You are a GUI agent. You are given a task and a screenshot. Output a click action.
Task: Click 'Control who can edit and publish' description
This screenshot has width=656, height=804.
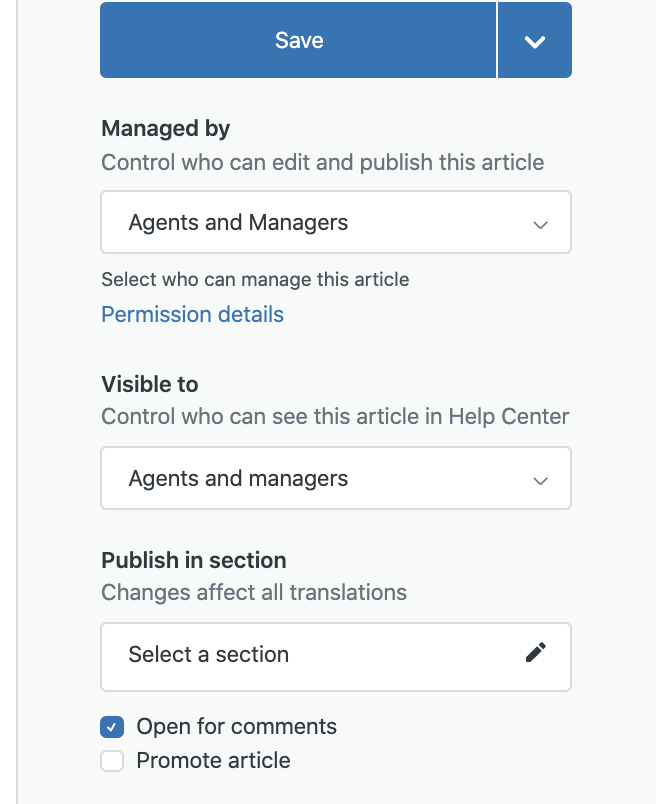tap(322, 162)
